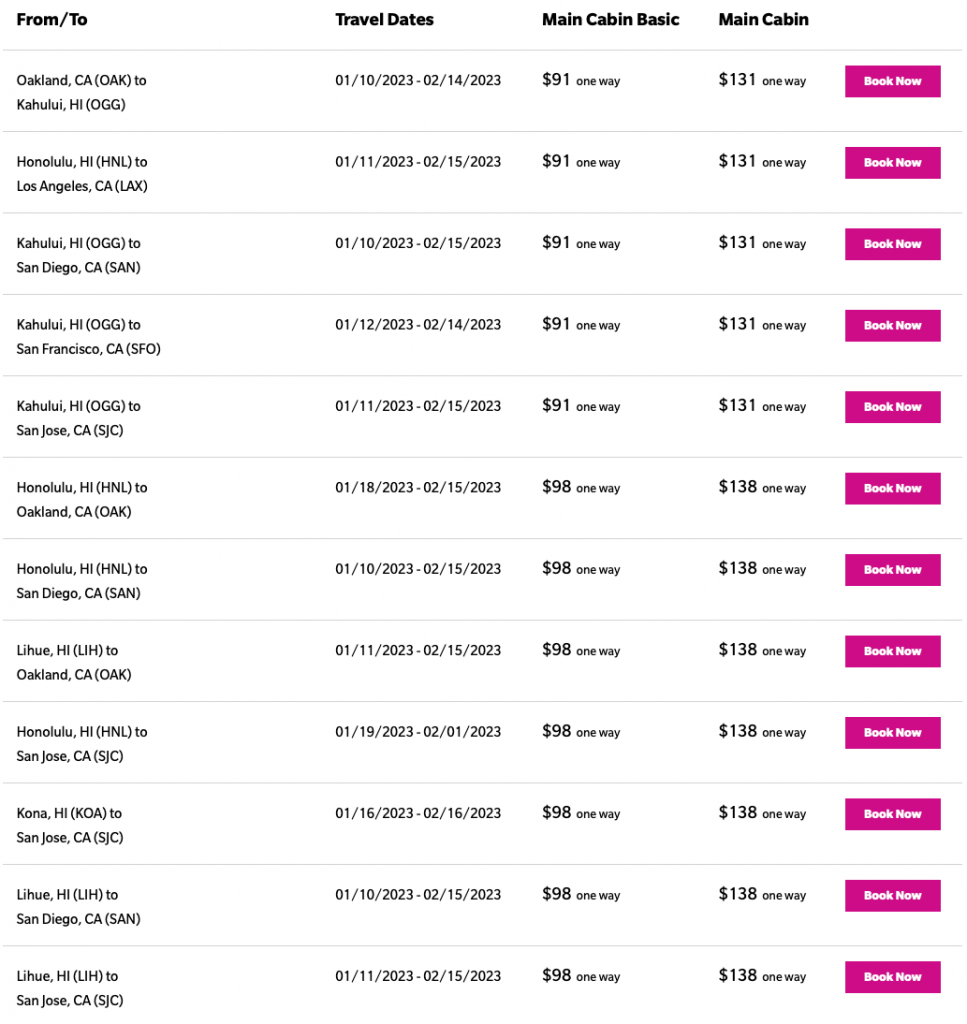The width and height of the screenshot is (967, 1024).
Task: Select the Oakland to Kahului route text
Action: click(x=80, y=92)
